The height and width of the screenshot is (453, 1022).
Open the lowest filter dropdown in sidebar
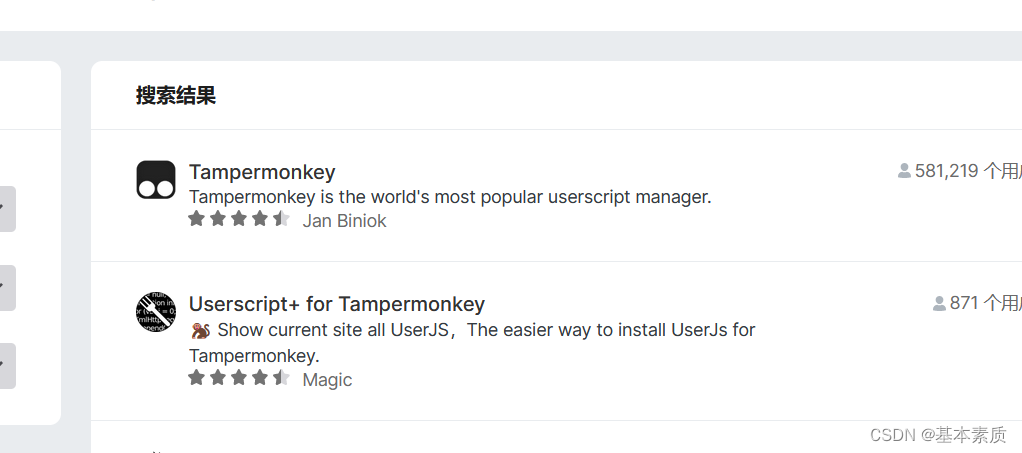click(x=5, y=365)
